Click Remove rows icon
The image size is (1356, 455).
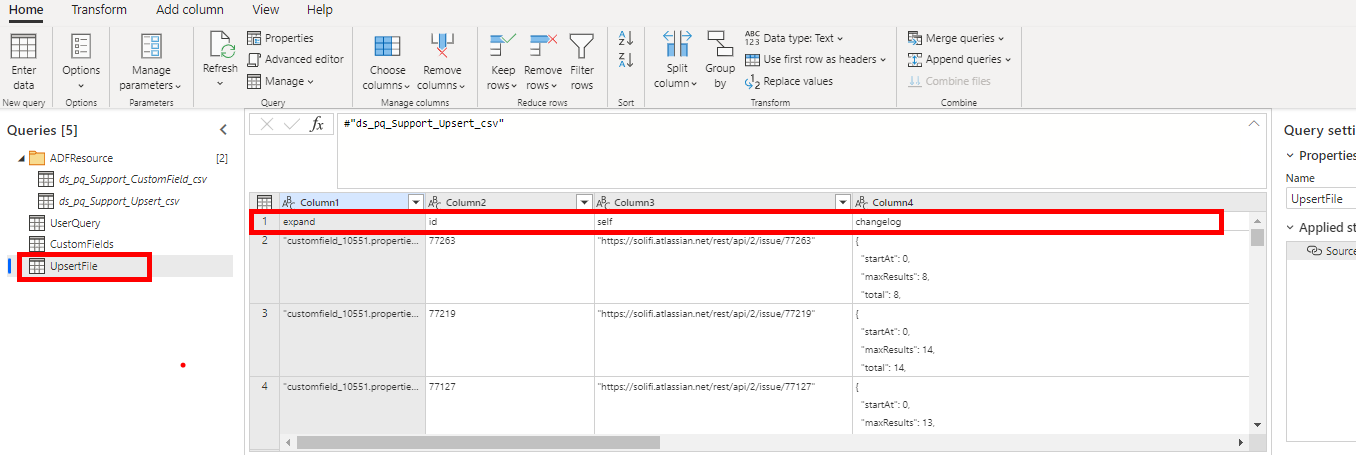(x=543, y=46)
